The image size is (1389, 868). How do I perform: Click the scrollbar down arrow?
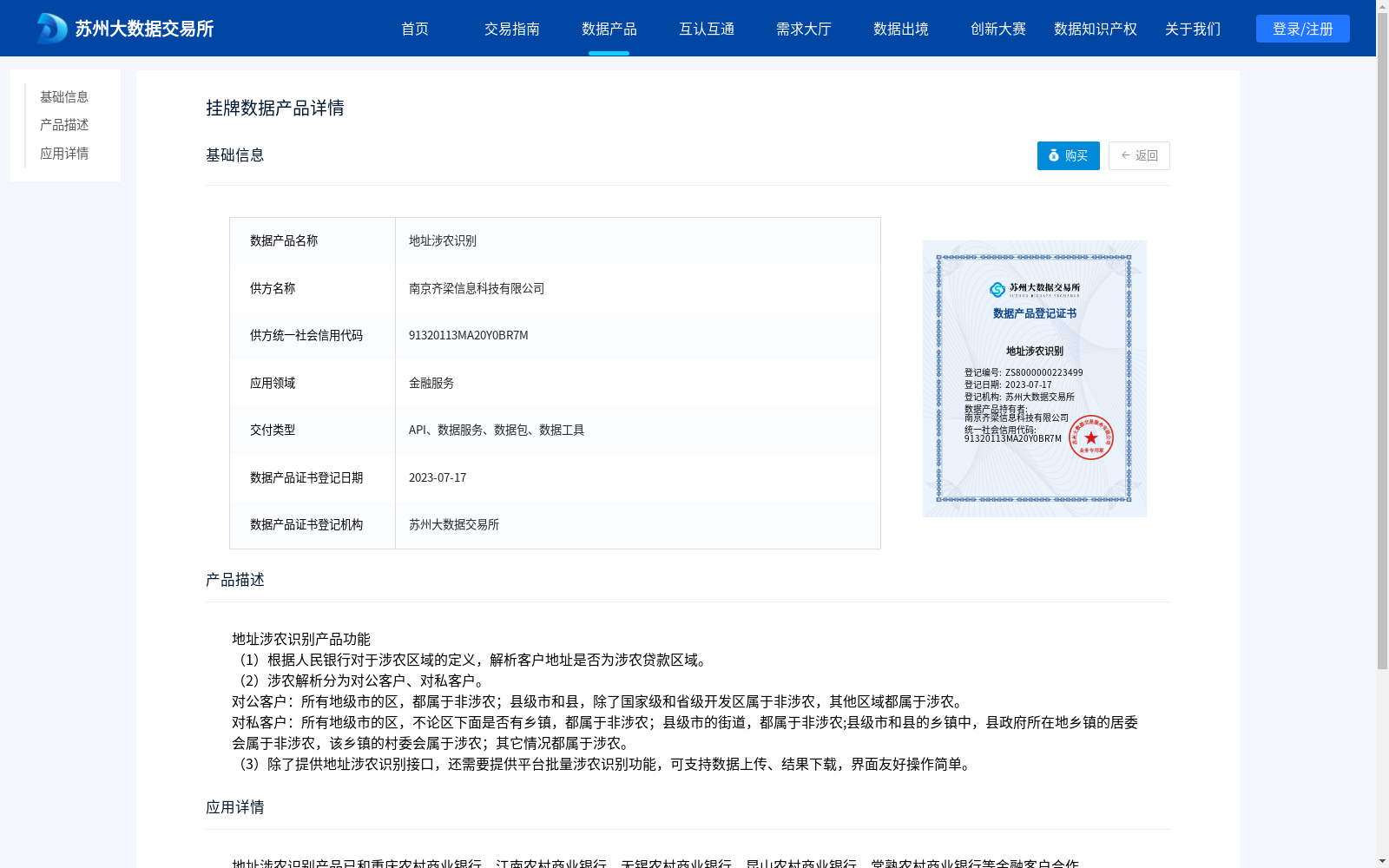point(1382,862)
